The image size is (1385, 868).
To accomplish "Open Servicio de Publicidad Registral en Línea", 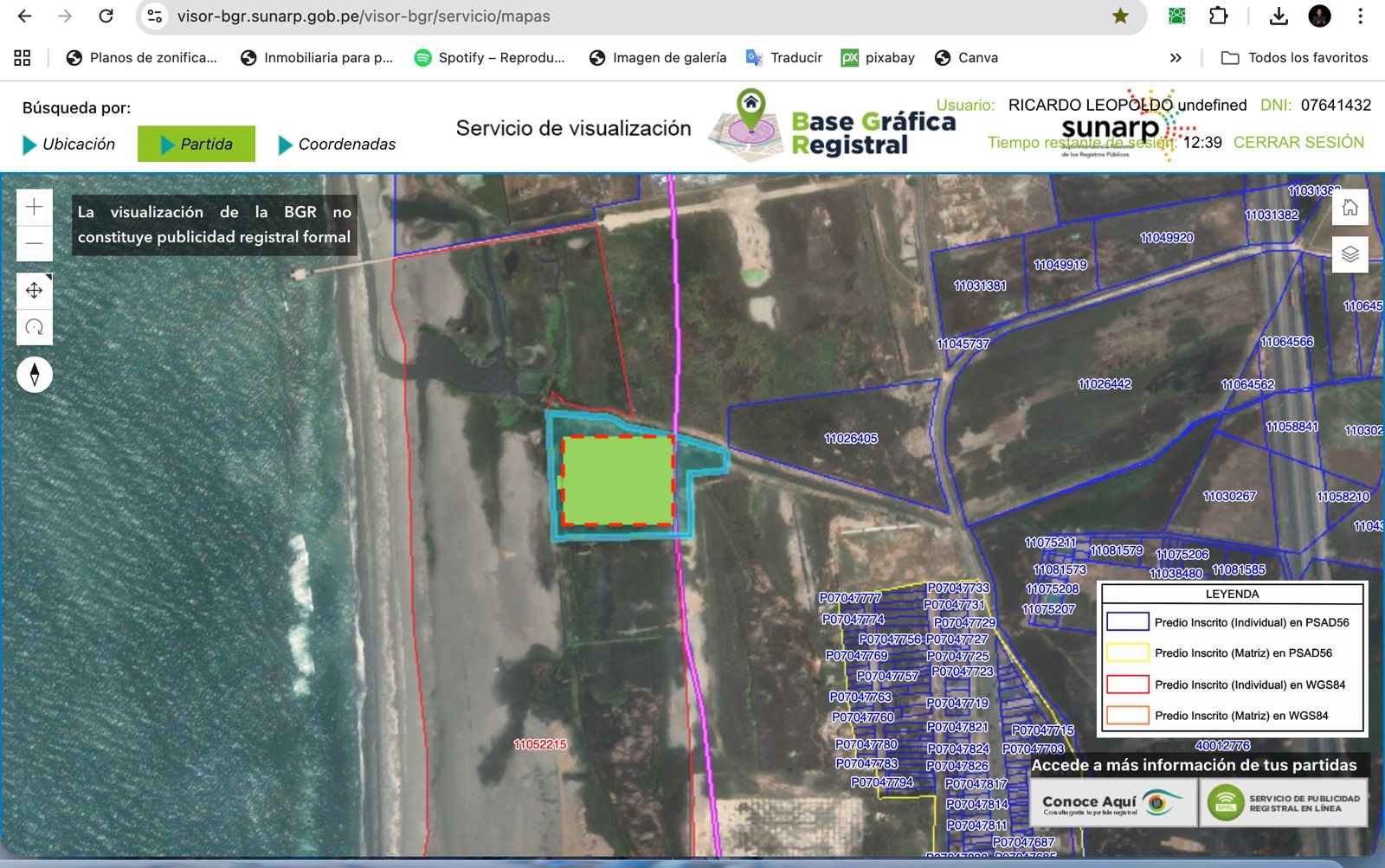I will point(1284,803).
